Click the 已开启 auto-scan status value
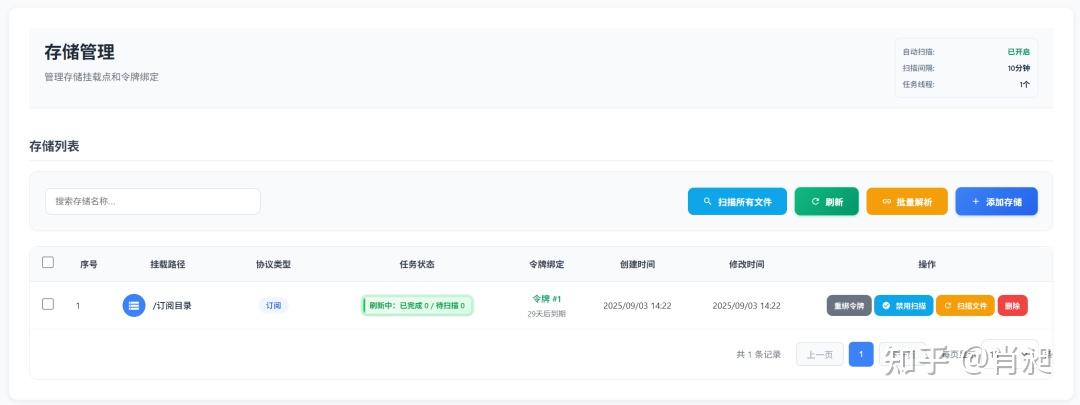Screen dimensions: 1080x405 (1018, 52)
